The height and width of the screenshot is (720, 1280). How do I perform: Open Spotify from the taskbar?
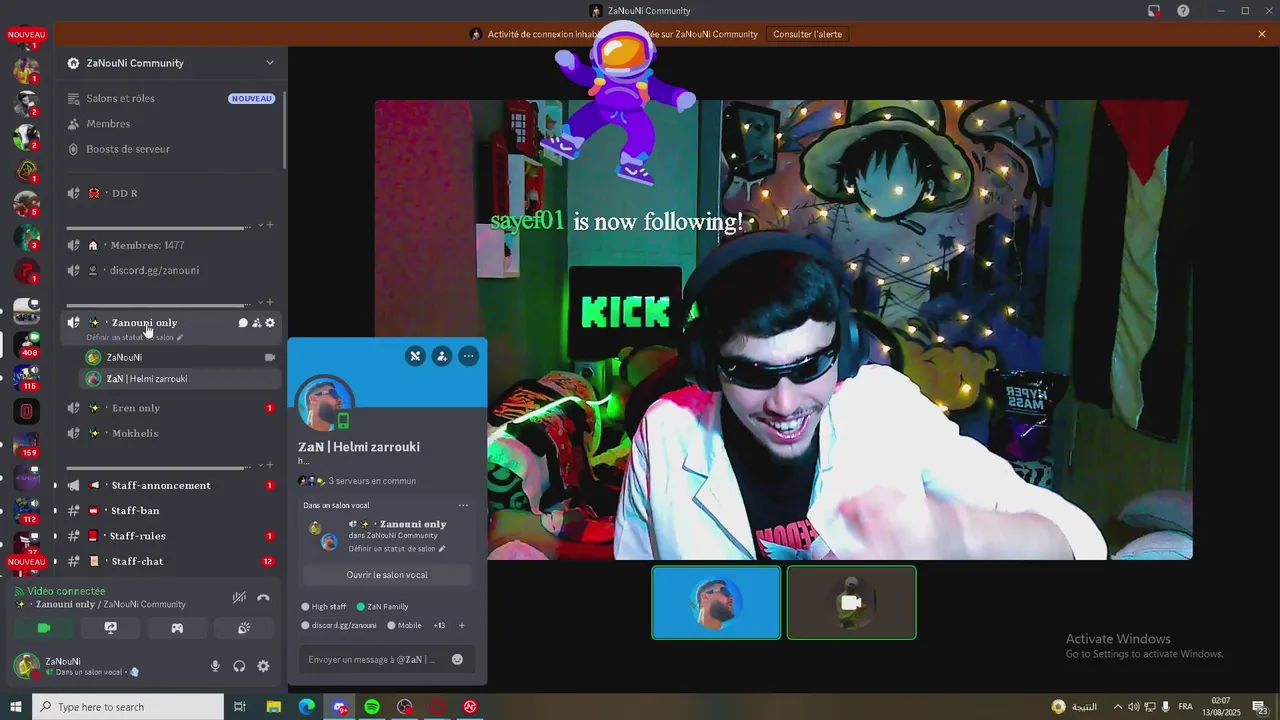tap(372, 707)
